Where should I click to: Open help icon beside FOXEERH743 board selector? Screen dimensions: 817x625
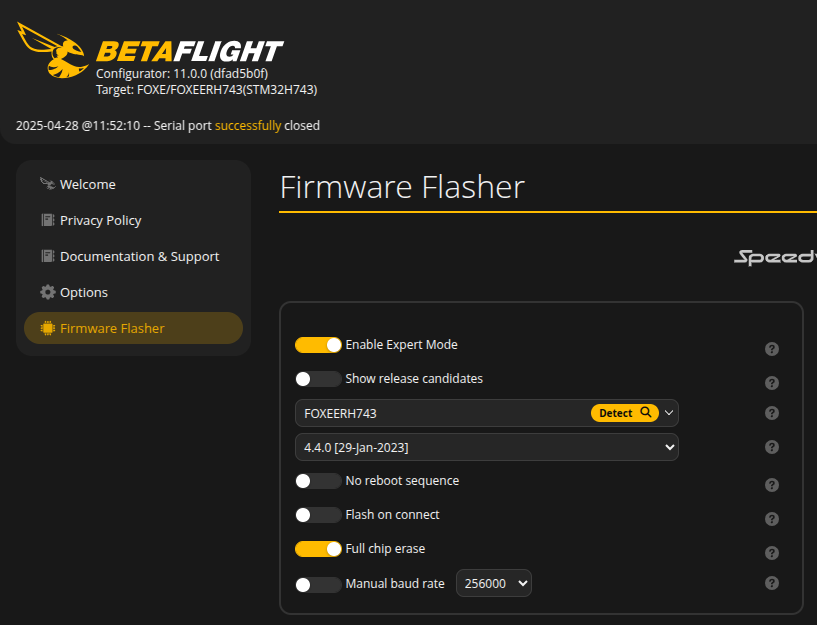coord(772,413)
